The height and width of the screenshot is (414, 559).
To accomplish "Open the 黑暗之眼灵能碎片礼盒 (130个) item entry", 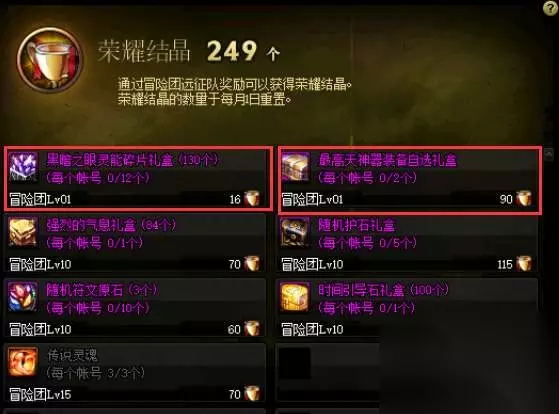I will [x=139, y=178].
